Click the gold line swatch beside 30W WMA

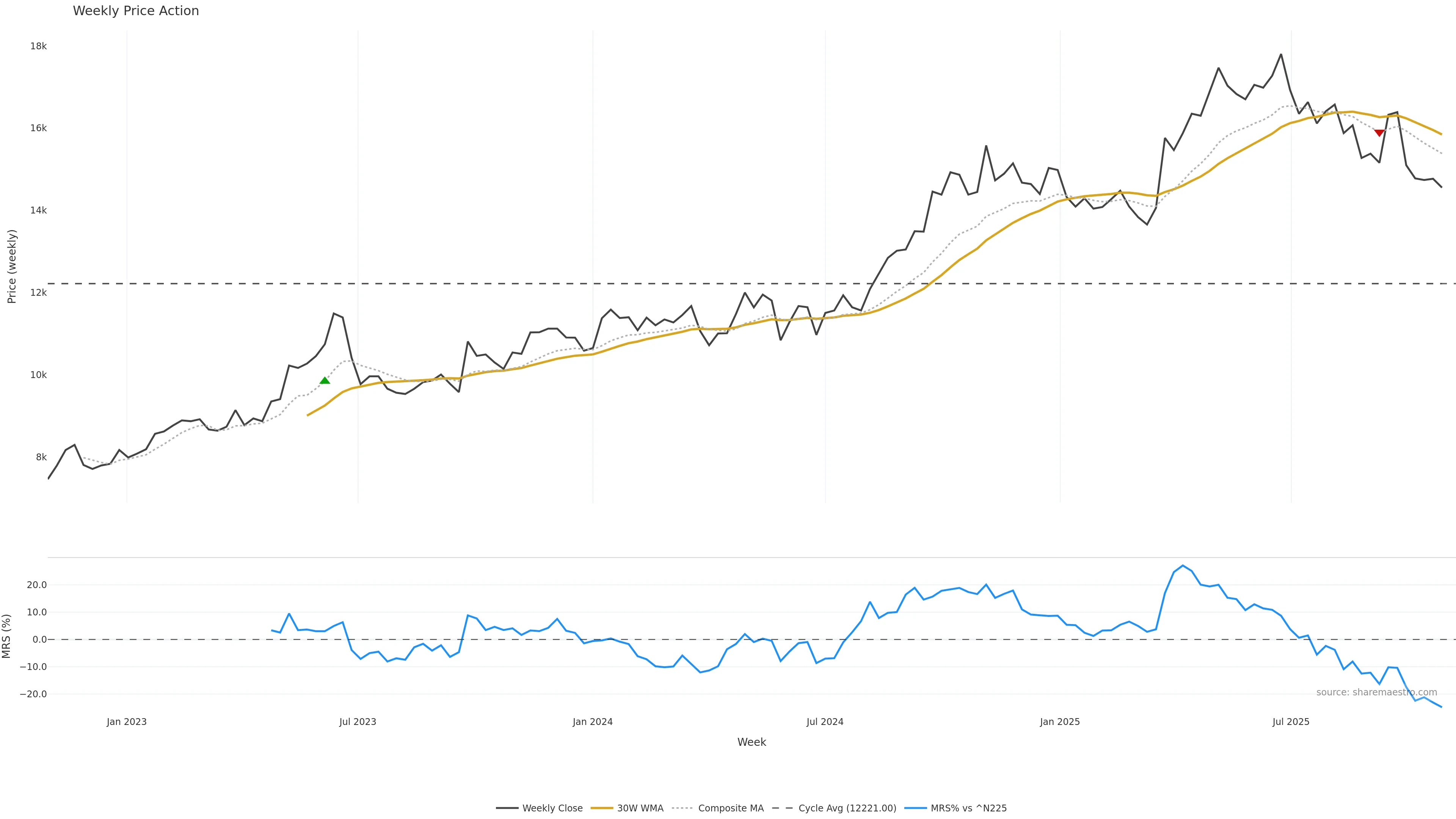tap(602, 808)
